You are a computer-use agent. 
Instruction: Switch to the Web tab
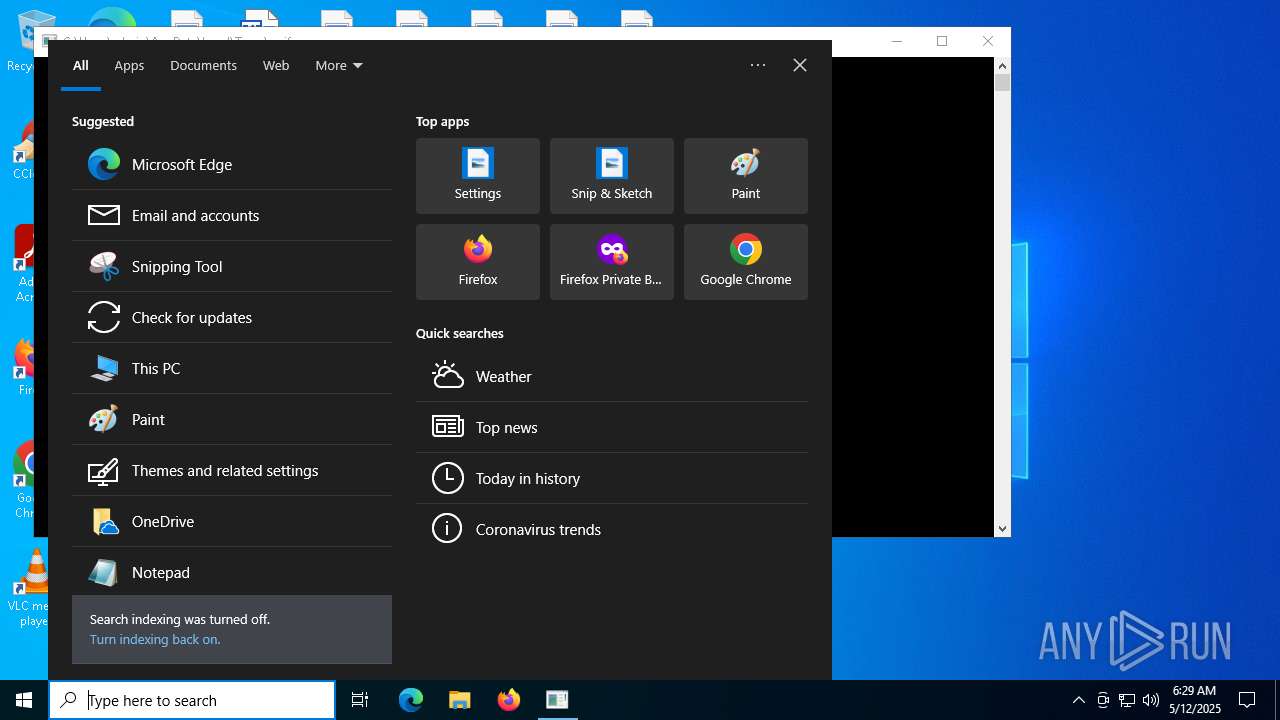pyautogui.click(x=276, y=65)
